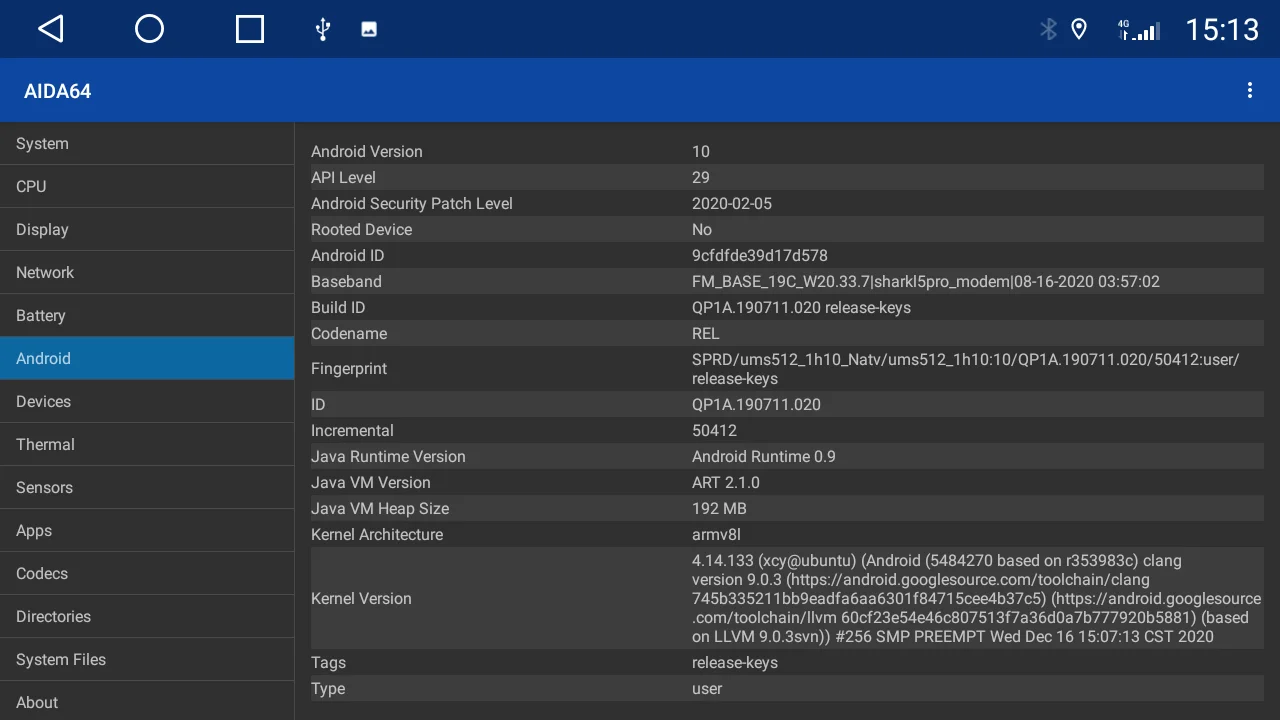Tap the image notification icon
This screenshot has width=1280, height=720.
point(369,29)
